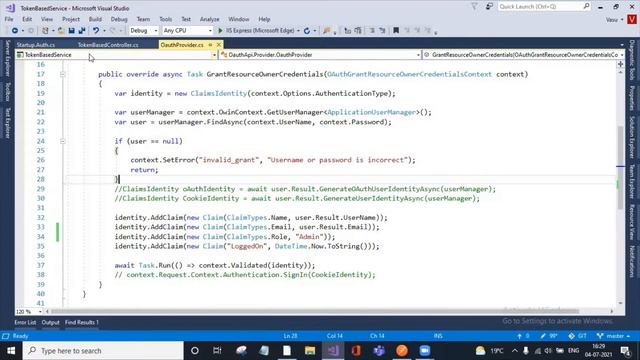Open the Tools menu
The height and width of the screenshot is (360, 640).
(x=165, y=19)
